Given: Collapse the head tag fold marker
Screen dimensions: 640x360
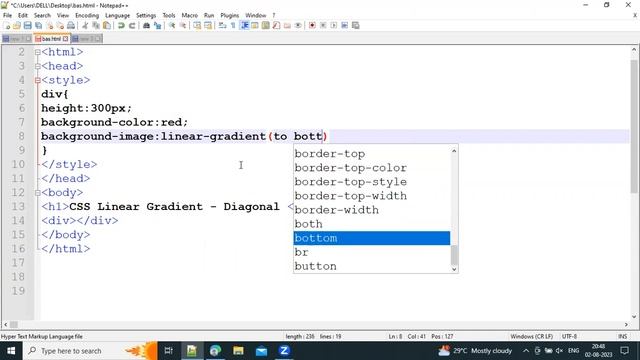Looking at the screenshot, I should tap(38, 66).
